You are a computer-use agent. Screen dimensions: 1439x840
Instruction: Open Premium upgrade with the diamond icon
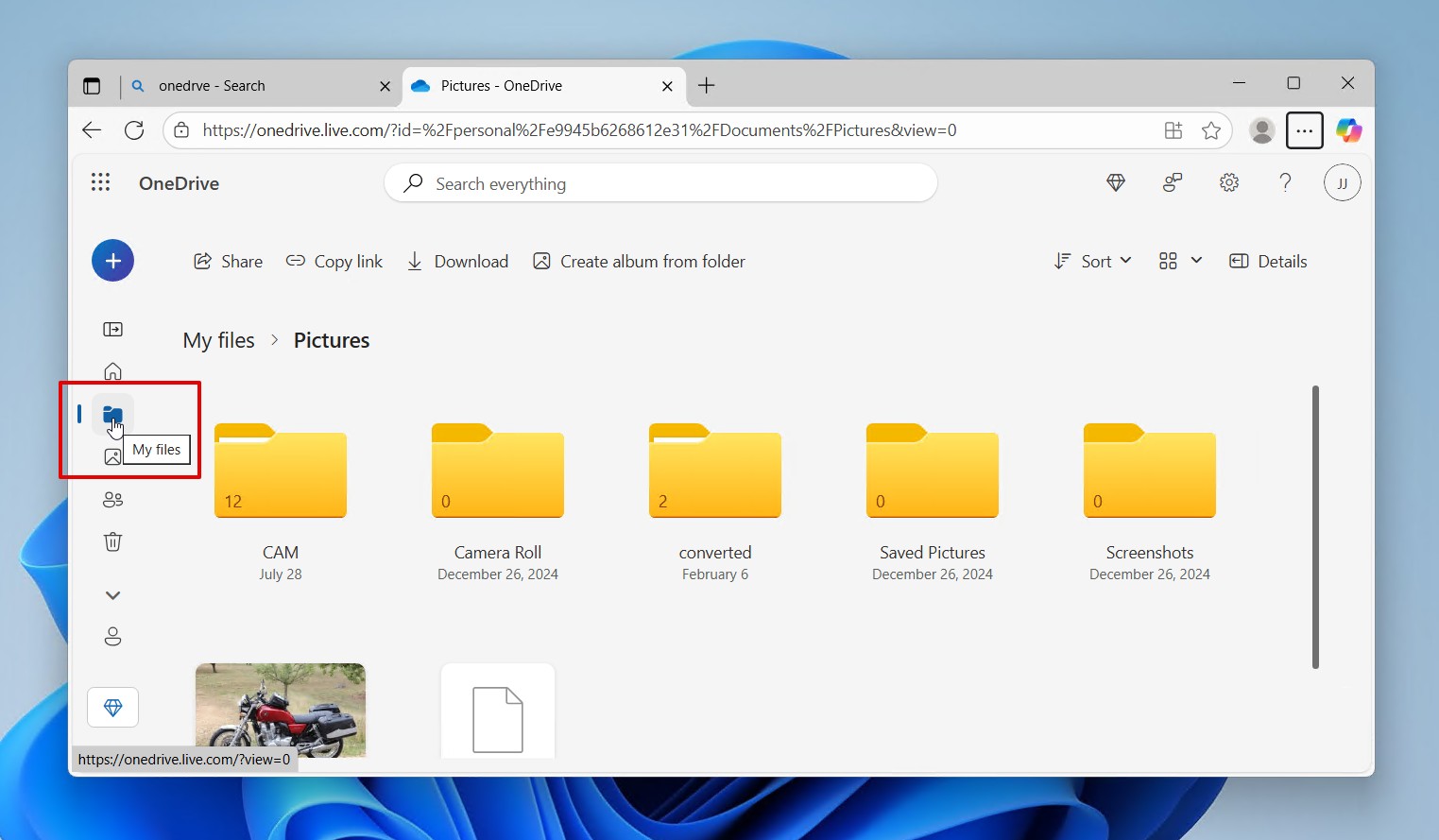click(1116, 182)
